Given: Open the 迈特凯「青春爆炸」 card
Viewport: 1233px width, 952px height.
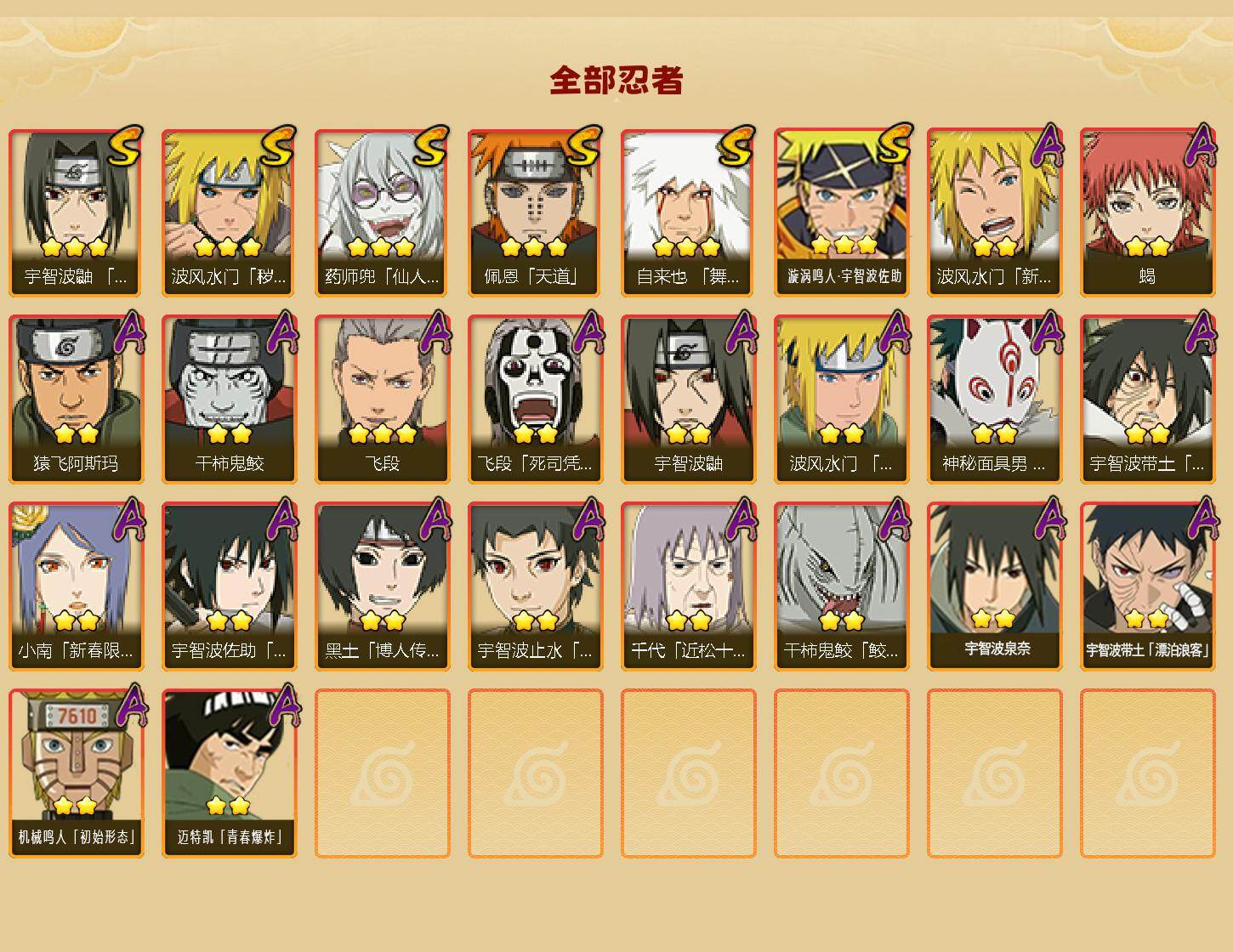Looking at the screenshot, I should pos(229,773).
